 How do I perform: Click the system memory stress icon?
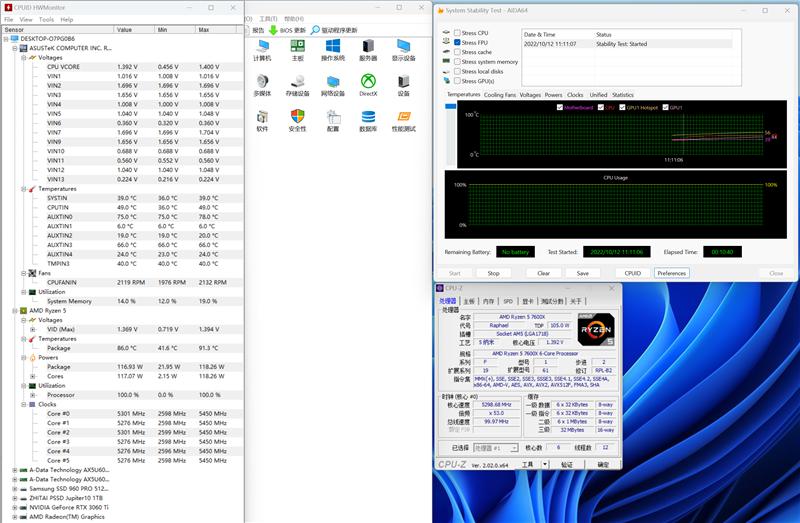tap(446, 61)
